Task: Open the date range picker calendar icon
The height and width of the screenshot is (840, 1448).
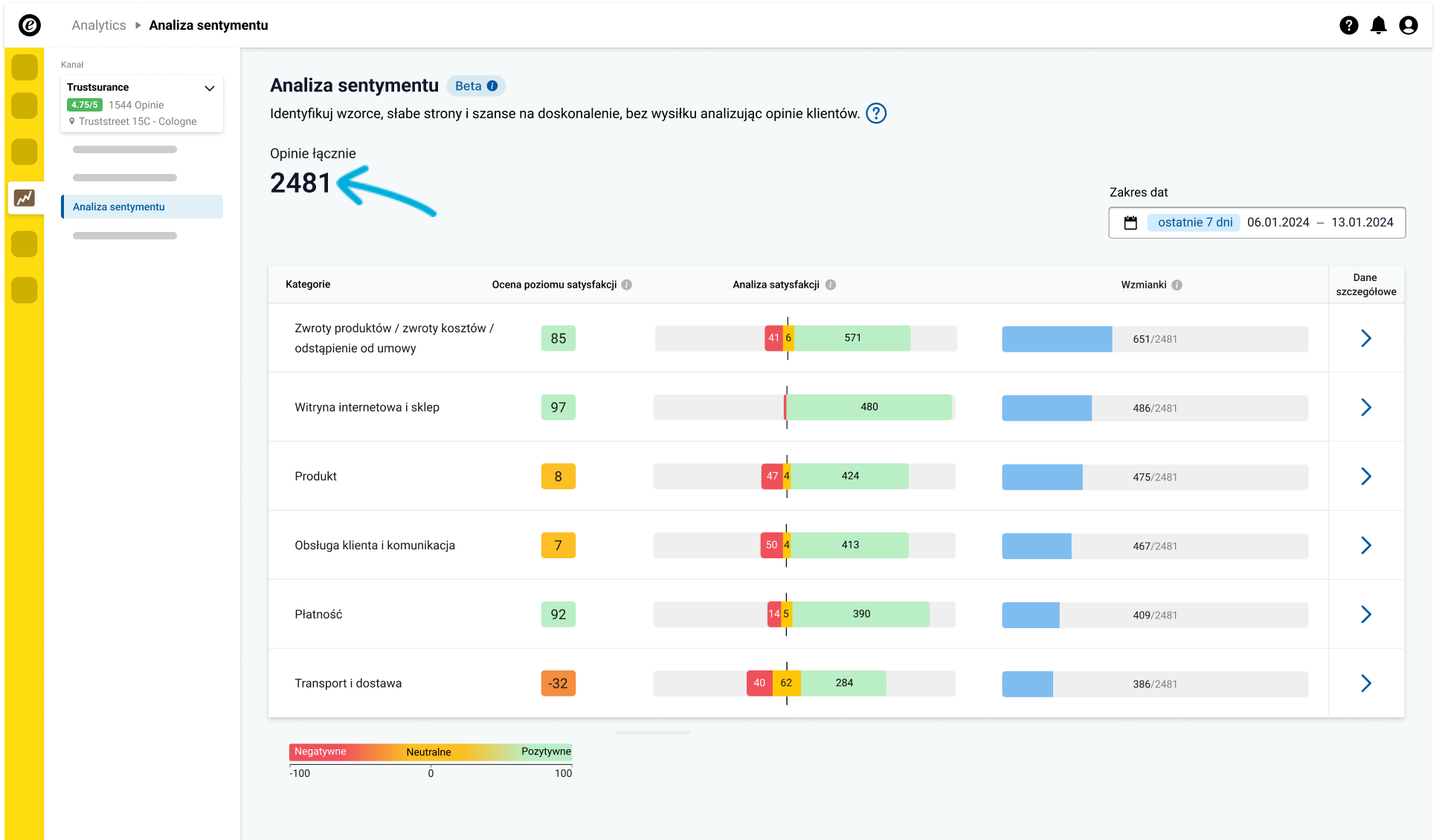Action: click(x=1130, y=222)
